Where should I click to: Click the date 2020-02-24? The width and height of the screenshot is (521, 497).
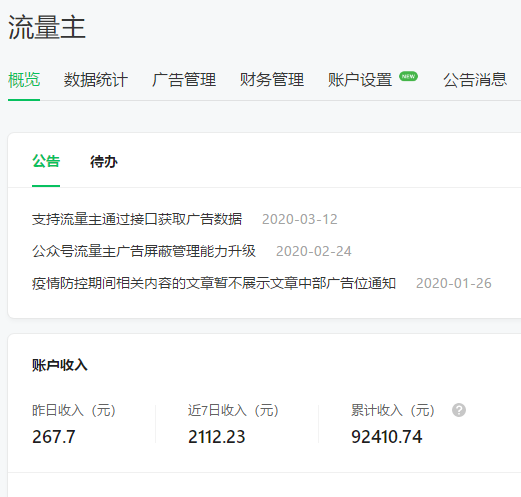click(x=314, y=251)
